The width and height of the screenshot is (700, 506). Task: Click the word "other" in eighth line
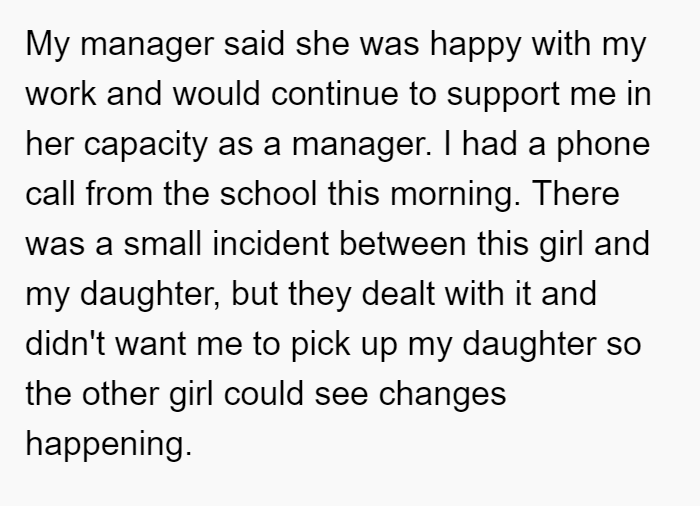[x=121, y=394]
